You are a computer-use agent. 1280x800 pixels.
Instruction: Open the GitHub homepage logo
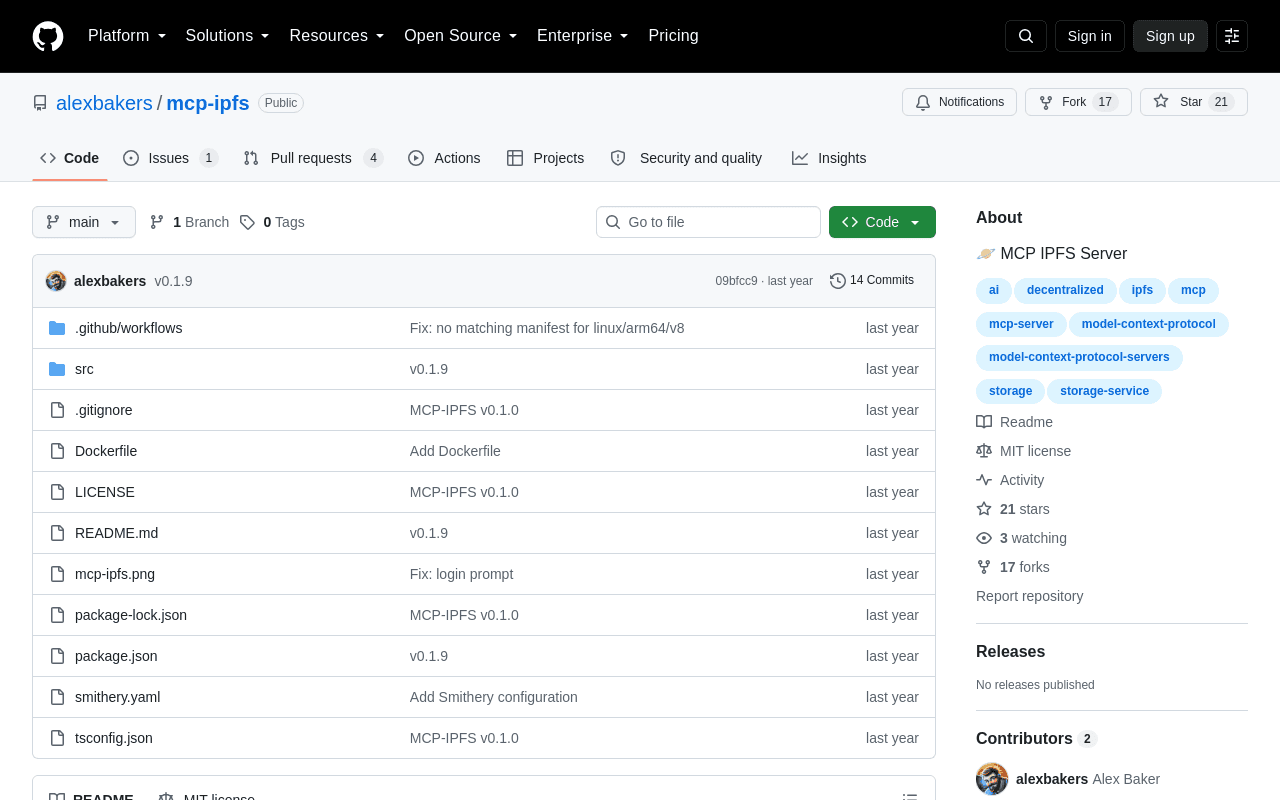coord(48,36)
